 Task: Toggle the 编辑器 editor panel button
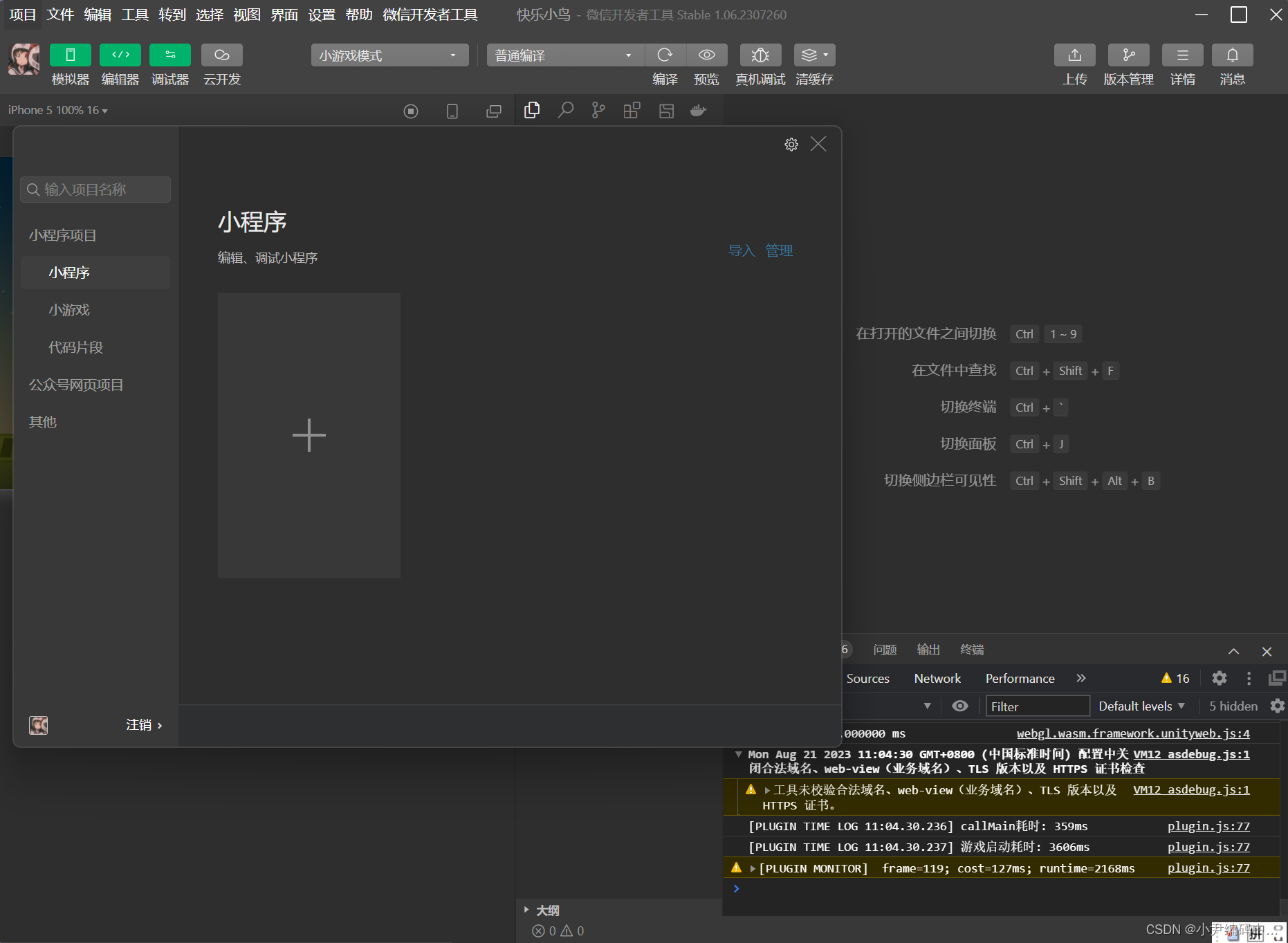click(120, 55)
